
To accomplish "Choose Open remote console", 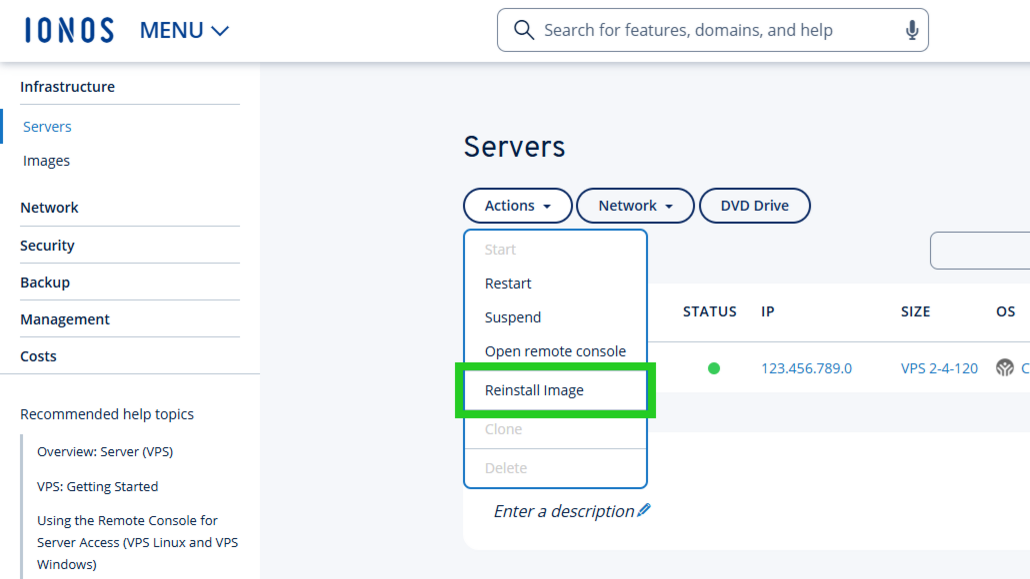I will coord(555,351).
